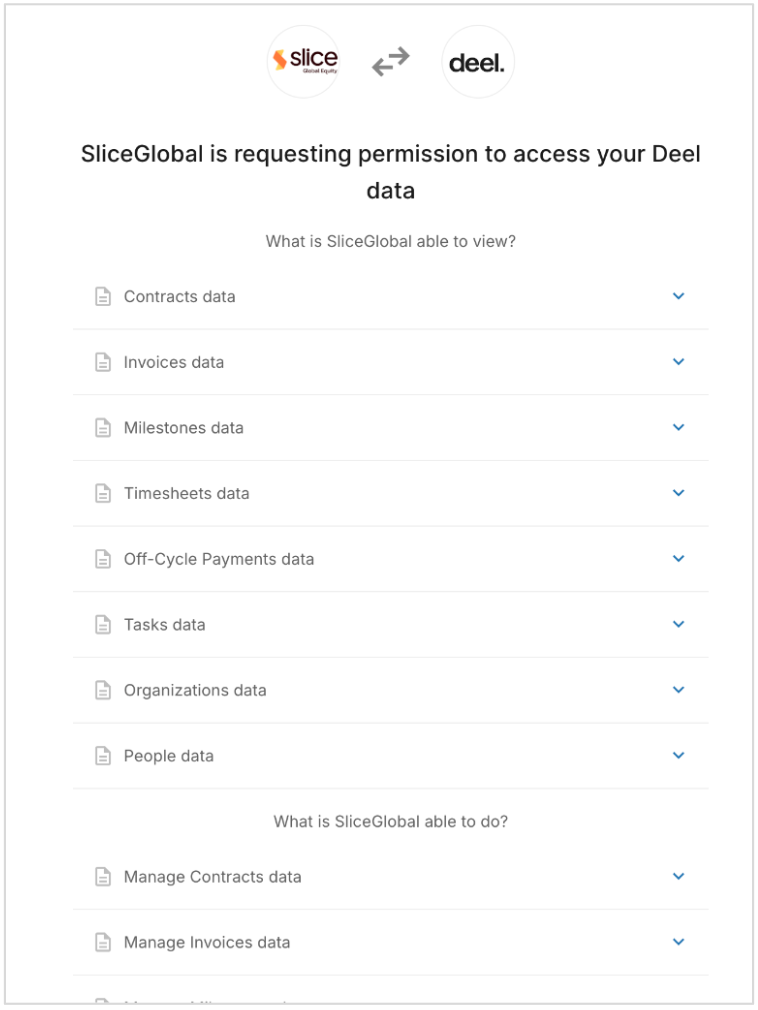Screen dimensions: 758x1010
Task: Expand the Invoices data chevron
Action: (679, 362)
